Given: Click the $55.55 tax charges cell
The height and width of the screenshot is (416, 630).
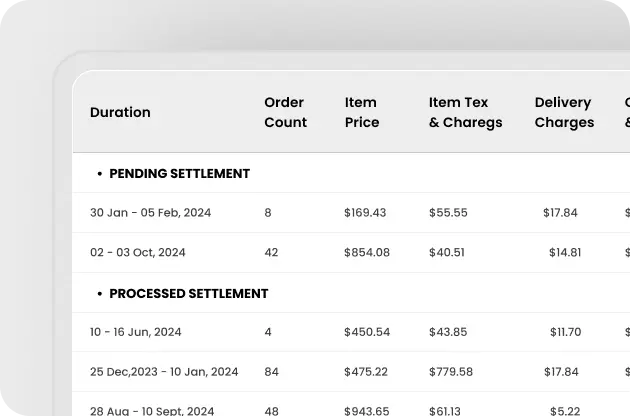Looking at the screenshot, I should coord(448,213).
